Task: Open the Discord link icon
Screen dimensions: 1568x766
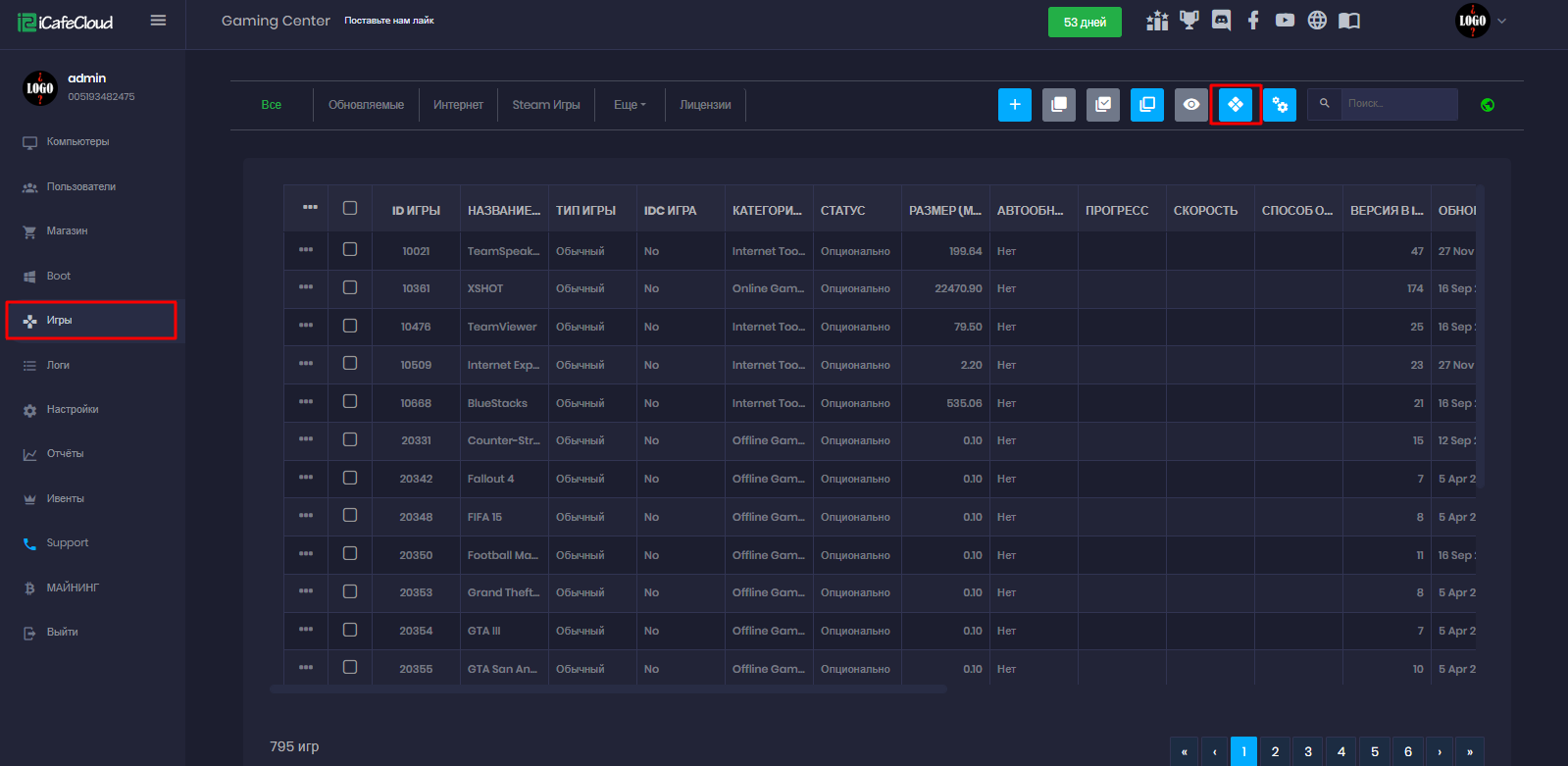Action: pyautogui.click(x=1221, y=21)
